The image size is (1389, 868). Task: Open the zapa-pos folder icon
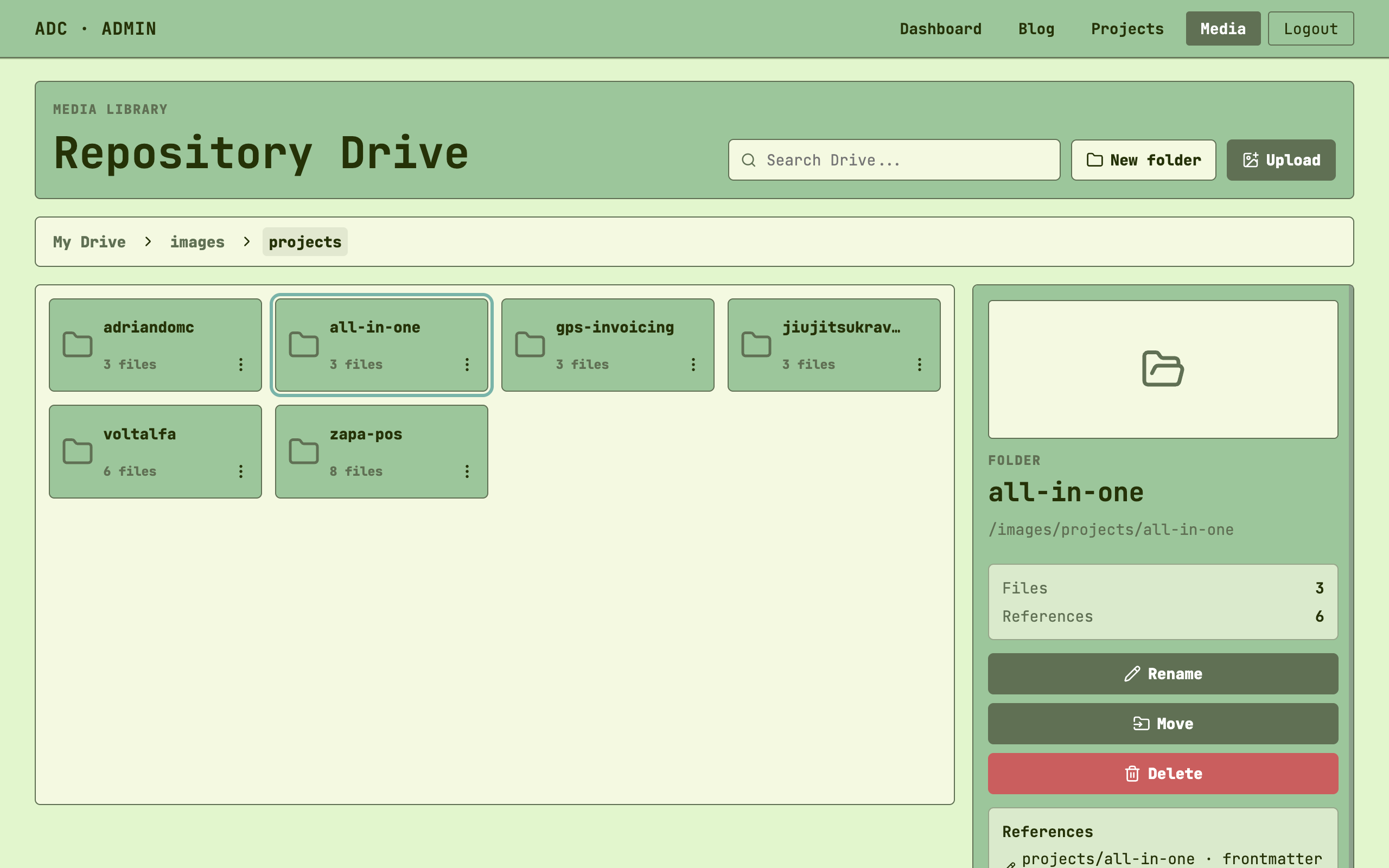pyautogui.click(x=304, y=451)
